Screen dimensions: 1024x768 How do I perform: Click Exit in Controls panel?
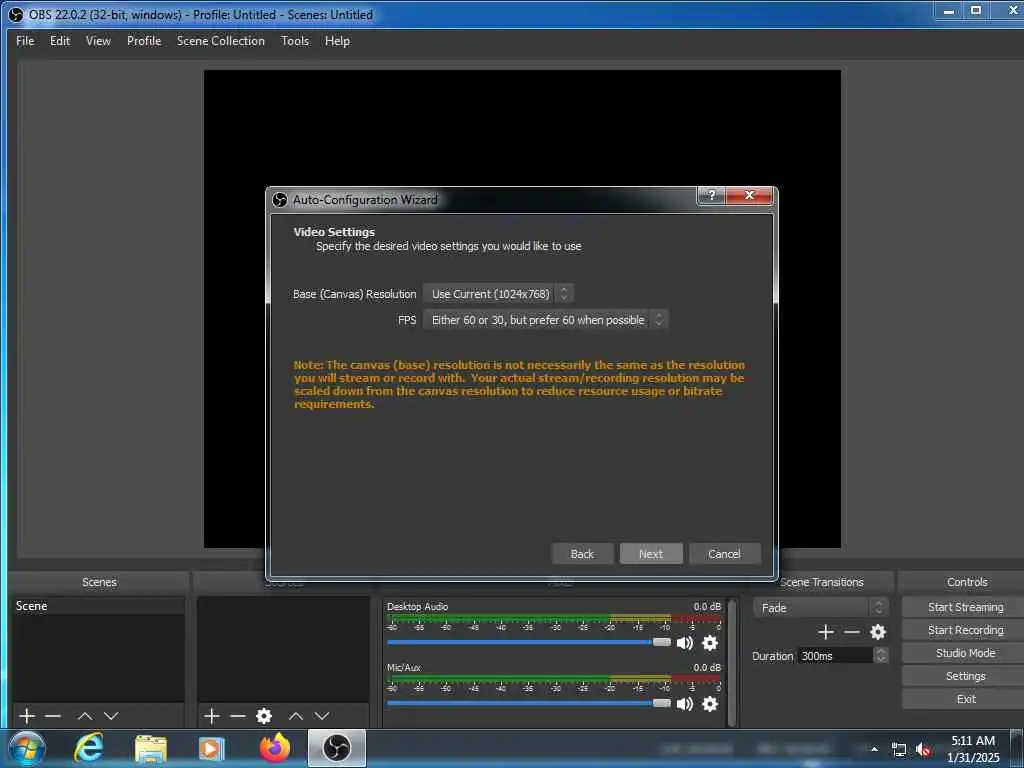[965, 699]
